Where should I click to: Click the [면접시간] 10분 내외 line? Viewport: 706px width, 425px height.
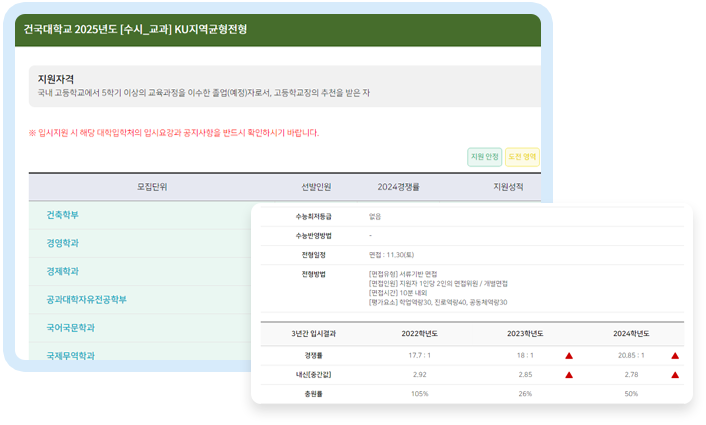pyautogui.click(x=398, y=293)
